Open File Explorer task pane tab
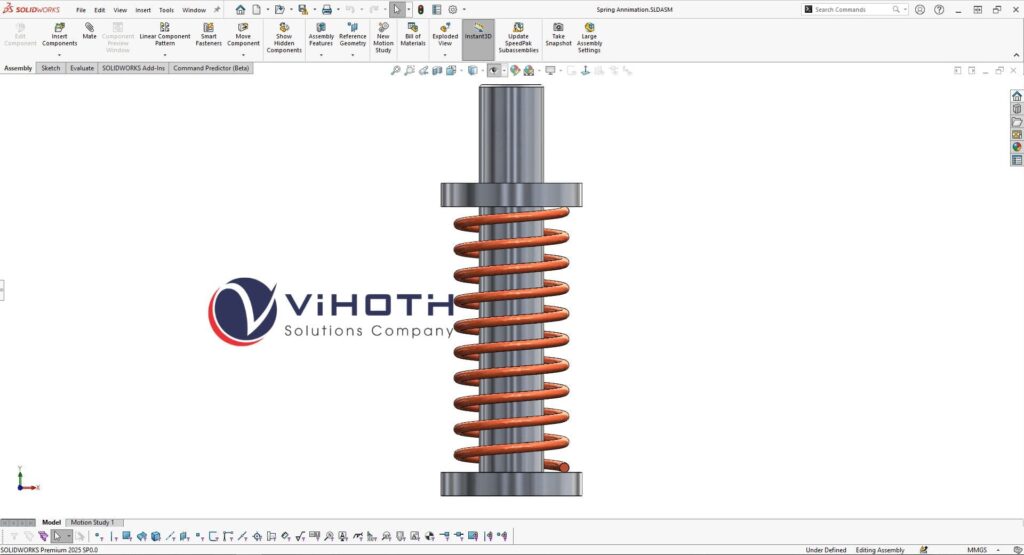This screenshot has width=1024, height=555. (1017, 122)
